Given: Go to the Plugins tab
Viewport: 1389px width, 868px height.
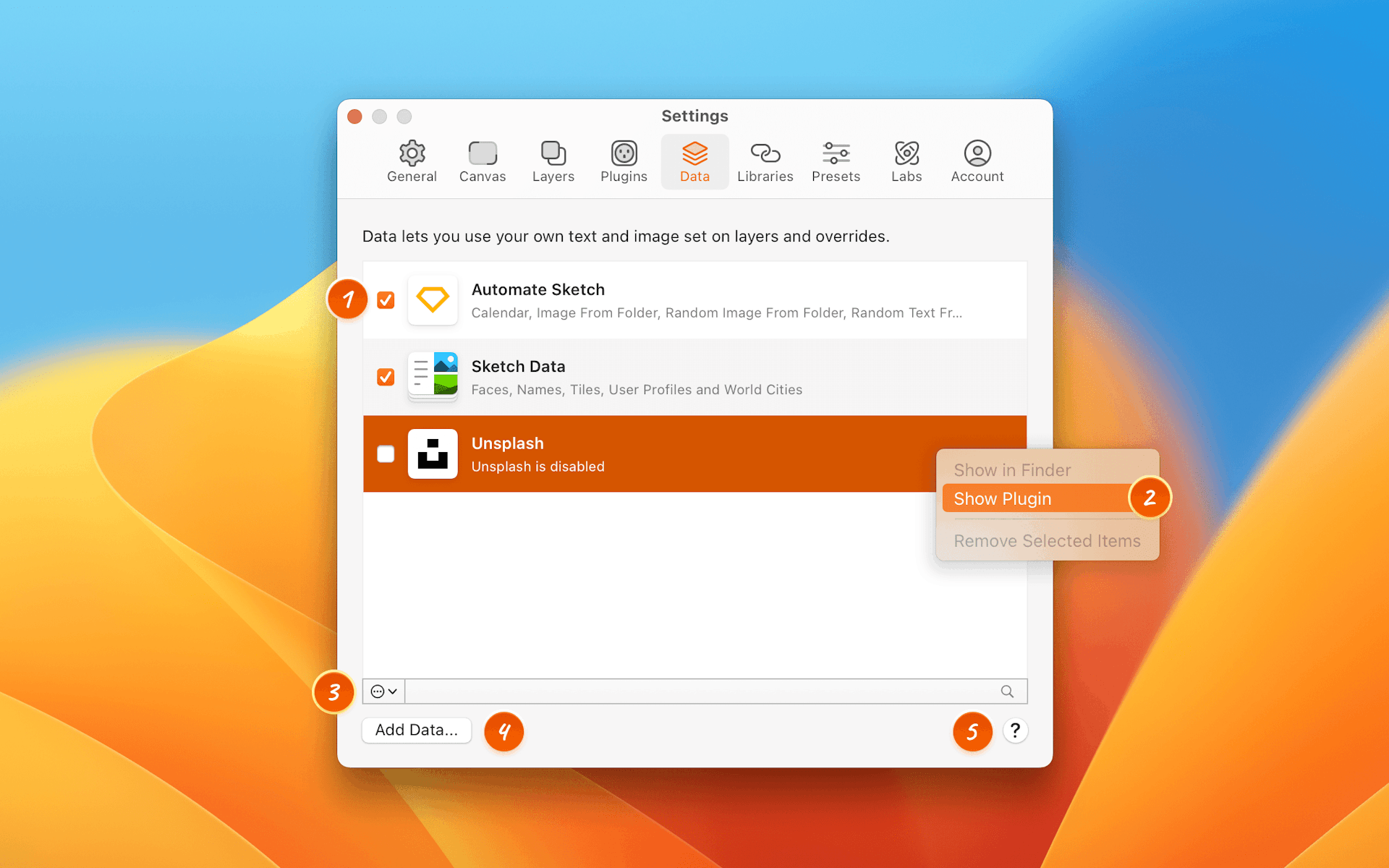Looking at the screenshot, I should 624,162.
